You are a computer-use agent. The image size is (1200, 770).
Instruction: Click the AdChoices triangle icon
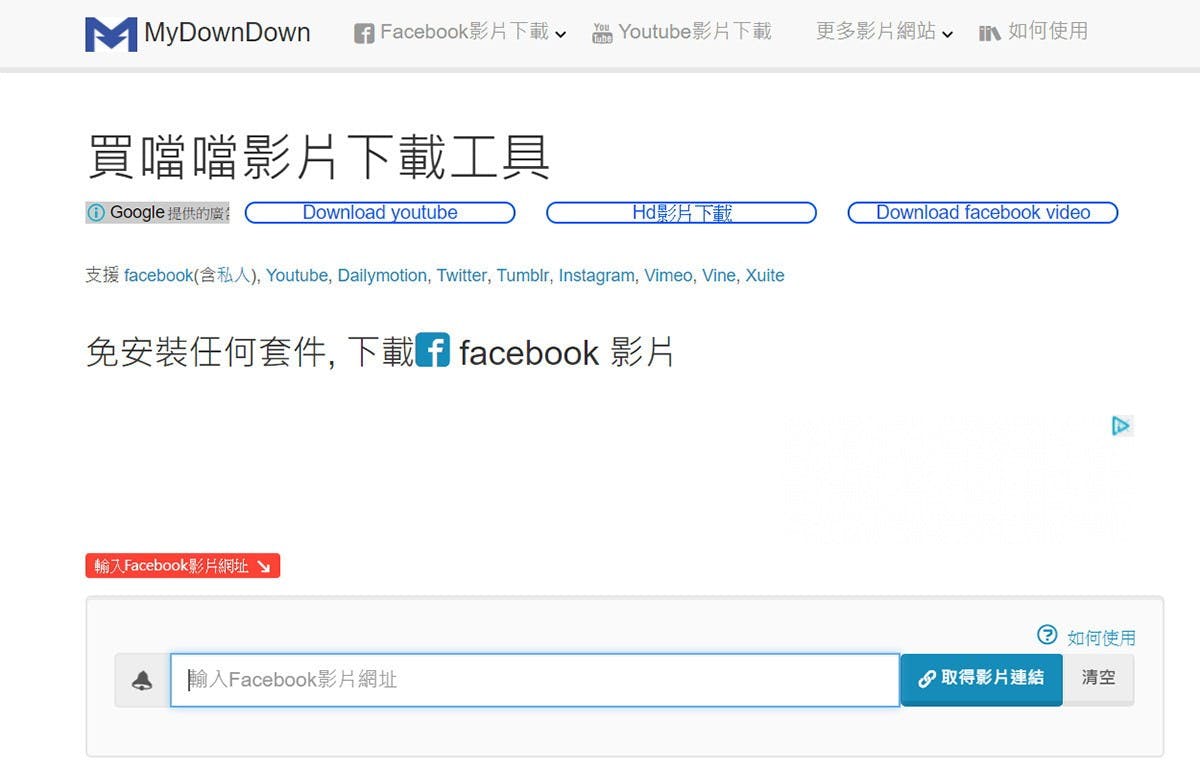(1121, 426)
